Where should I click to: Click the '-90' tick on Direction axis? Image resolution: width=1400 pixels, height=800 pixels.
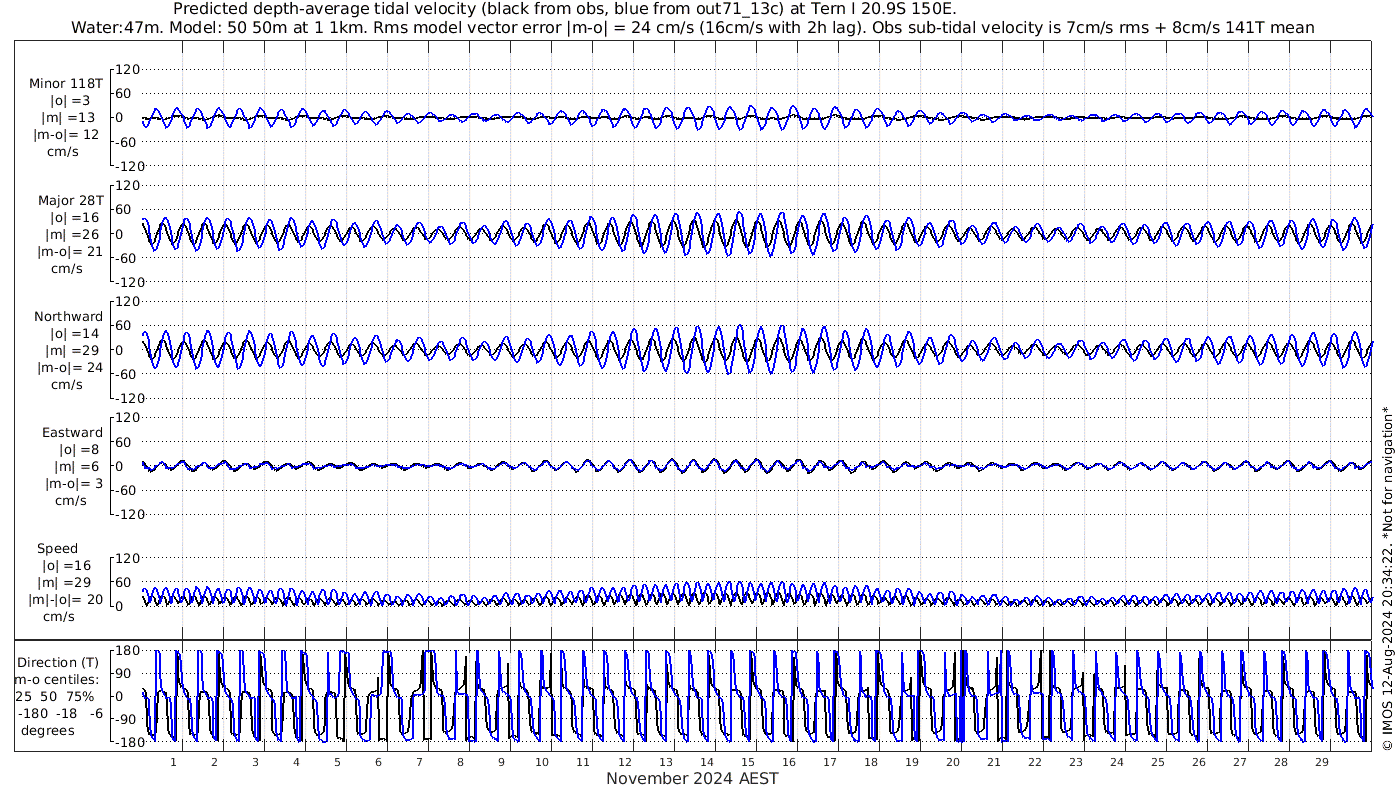point(125,720)
